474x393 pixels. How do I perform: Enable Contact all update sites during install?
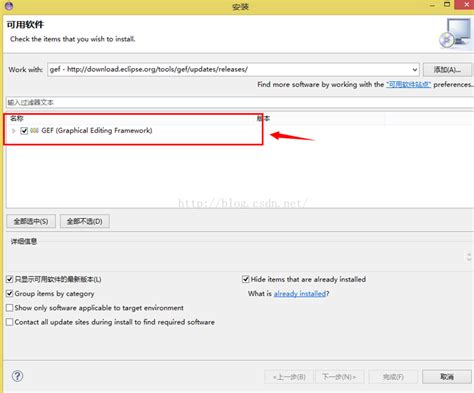tap(10, 322)
